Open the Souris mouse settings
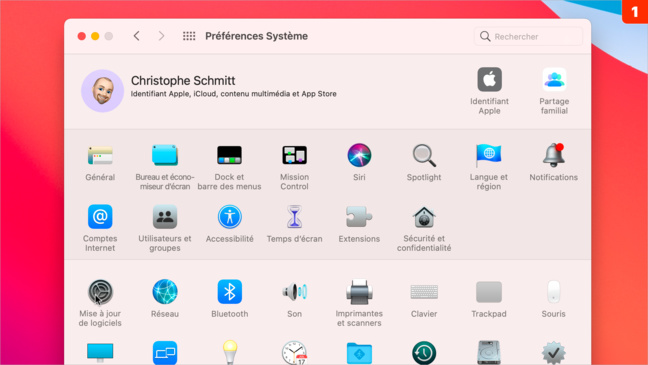This screenshot has width=648, height=365. click(553, 292)
